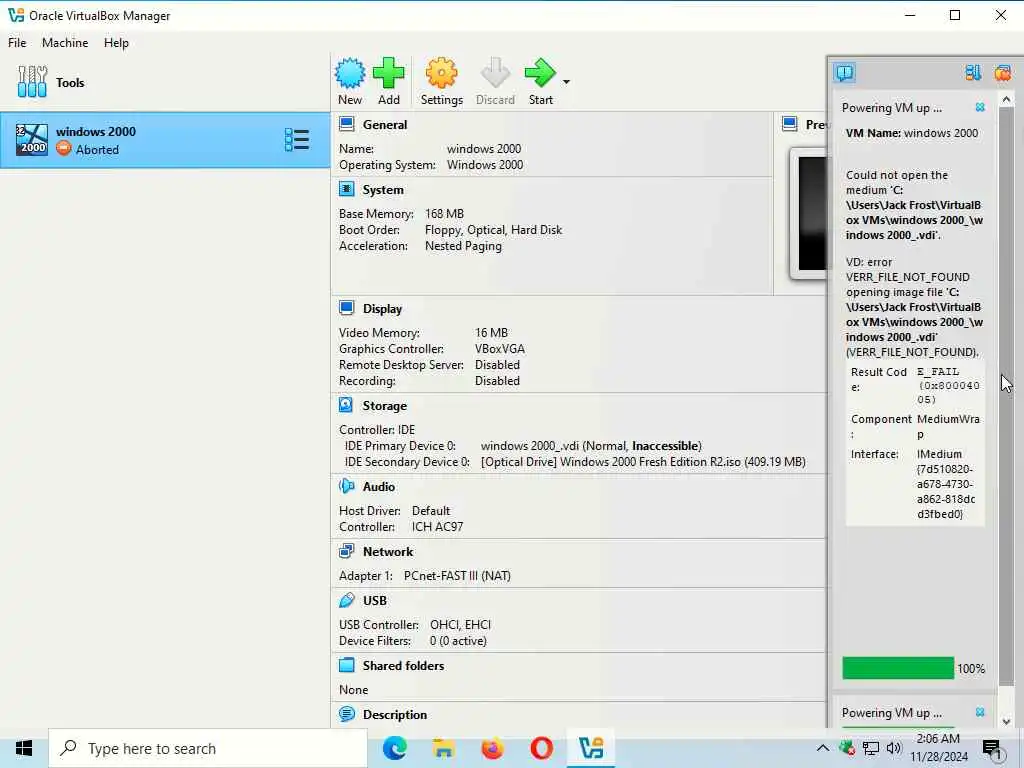Open Firefox from the taskbar
1024x768 pixels.
[x=492, y=748]
